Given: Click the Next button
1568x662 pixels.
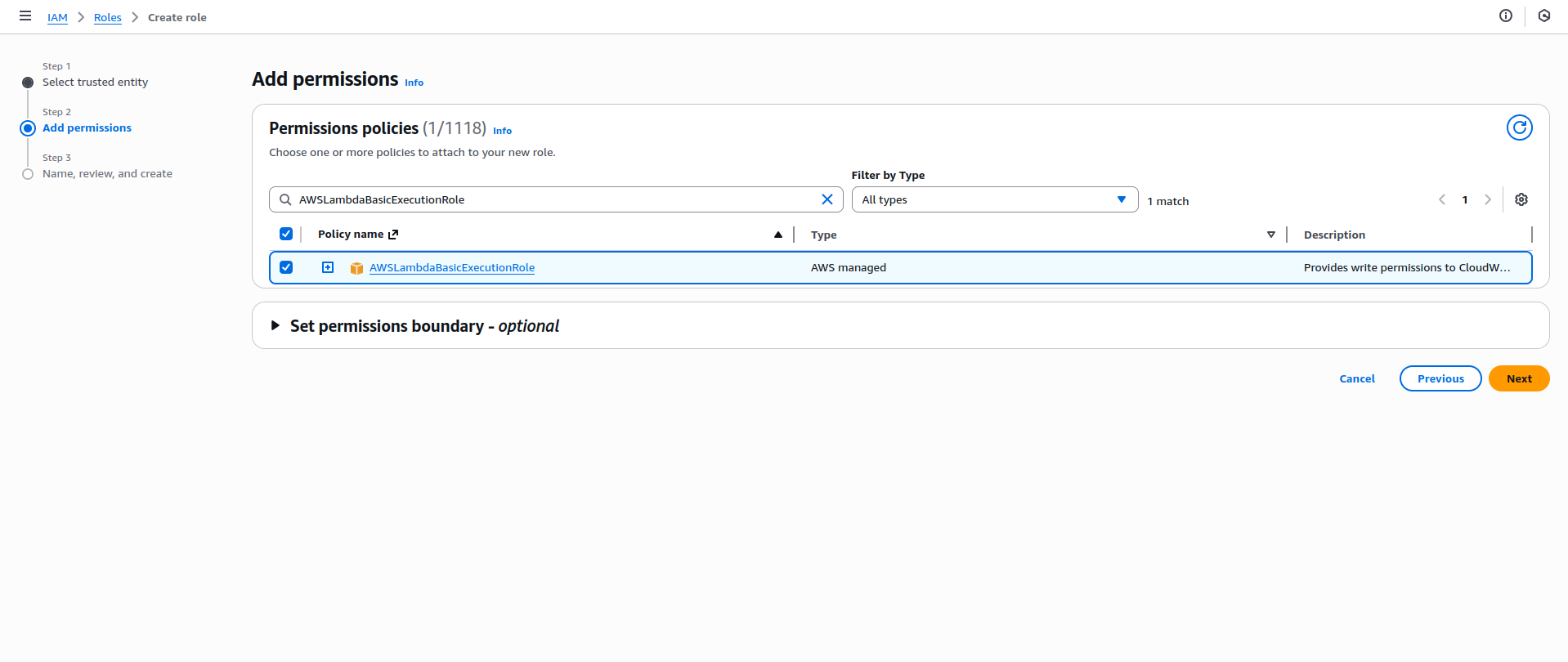Looking at the screenshot, I should pos(1519,378).
